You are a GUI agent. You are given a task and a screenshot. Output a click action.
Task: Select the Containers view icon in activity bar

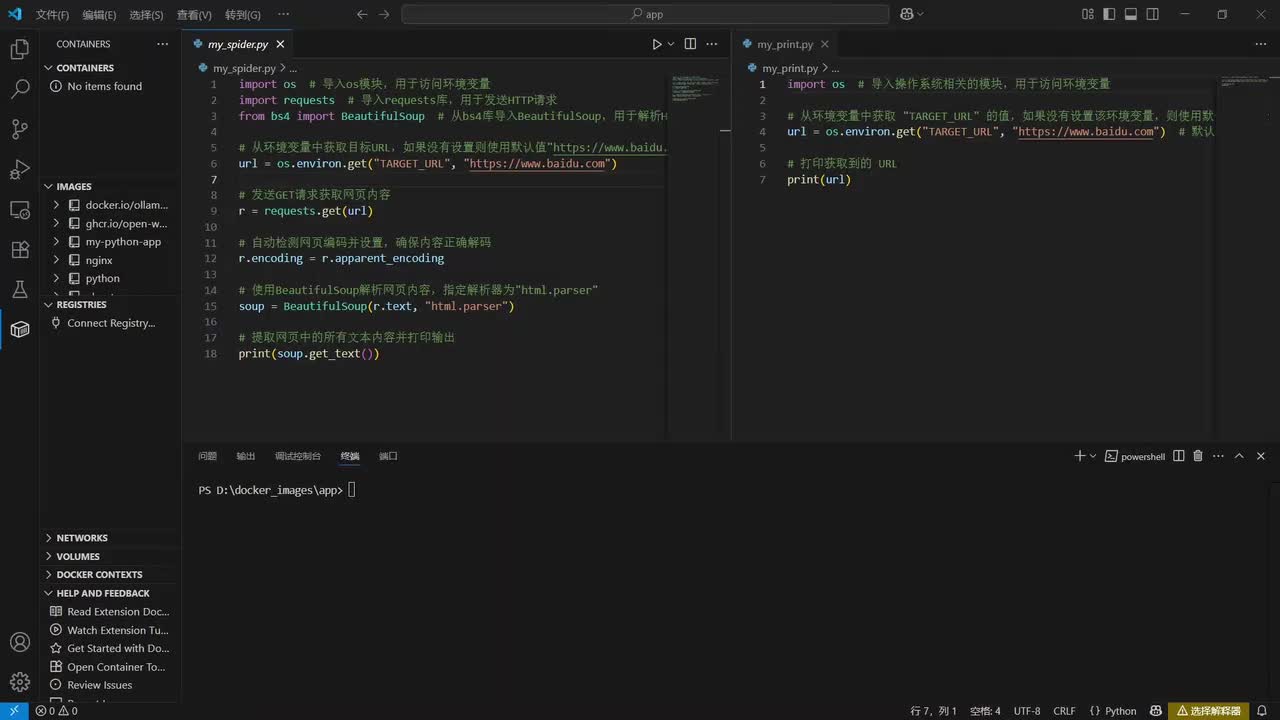click(19, 329)
